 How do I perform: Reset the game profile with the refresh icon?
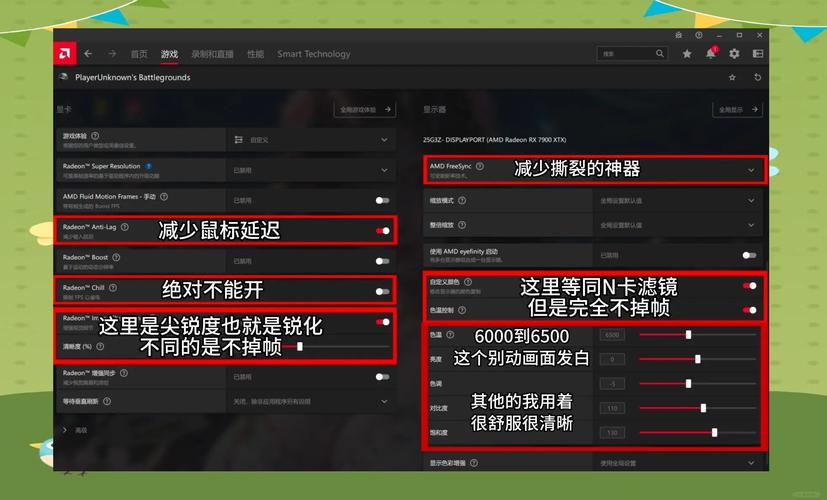click(757, 78)
